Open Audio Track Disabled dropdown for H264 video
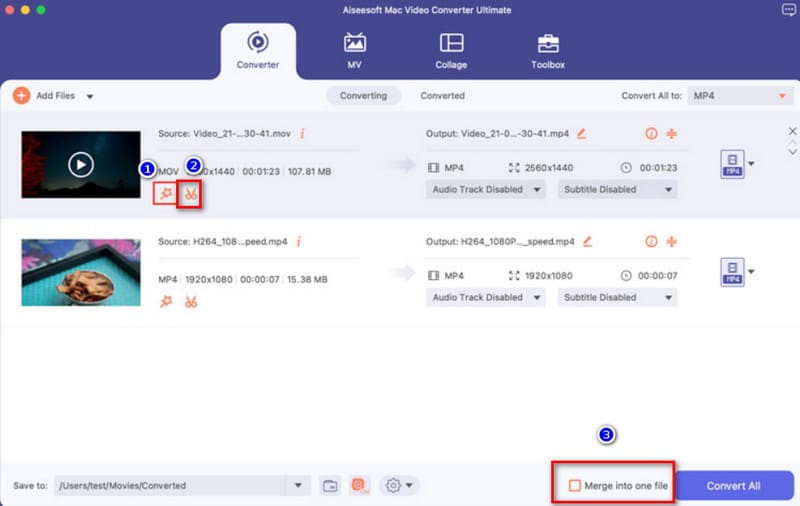The width and height of the screenshot is (800, 506). point(486,297)
